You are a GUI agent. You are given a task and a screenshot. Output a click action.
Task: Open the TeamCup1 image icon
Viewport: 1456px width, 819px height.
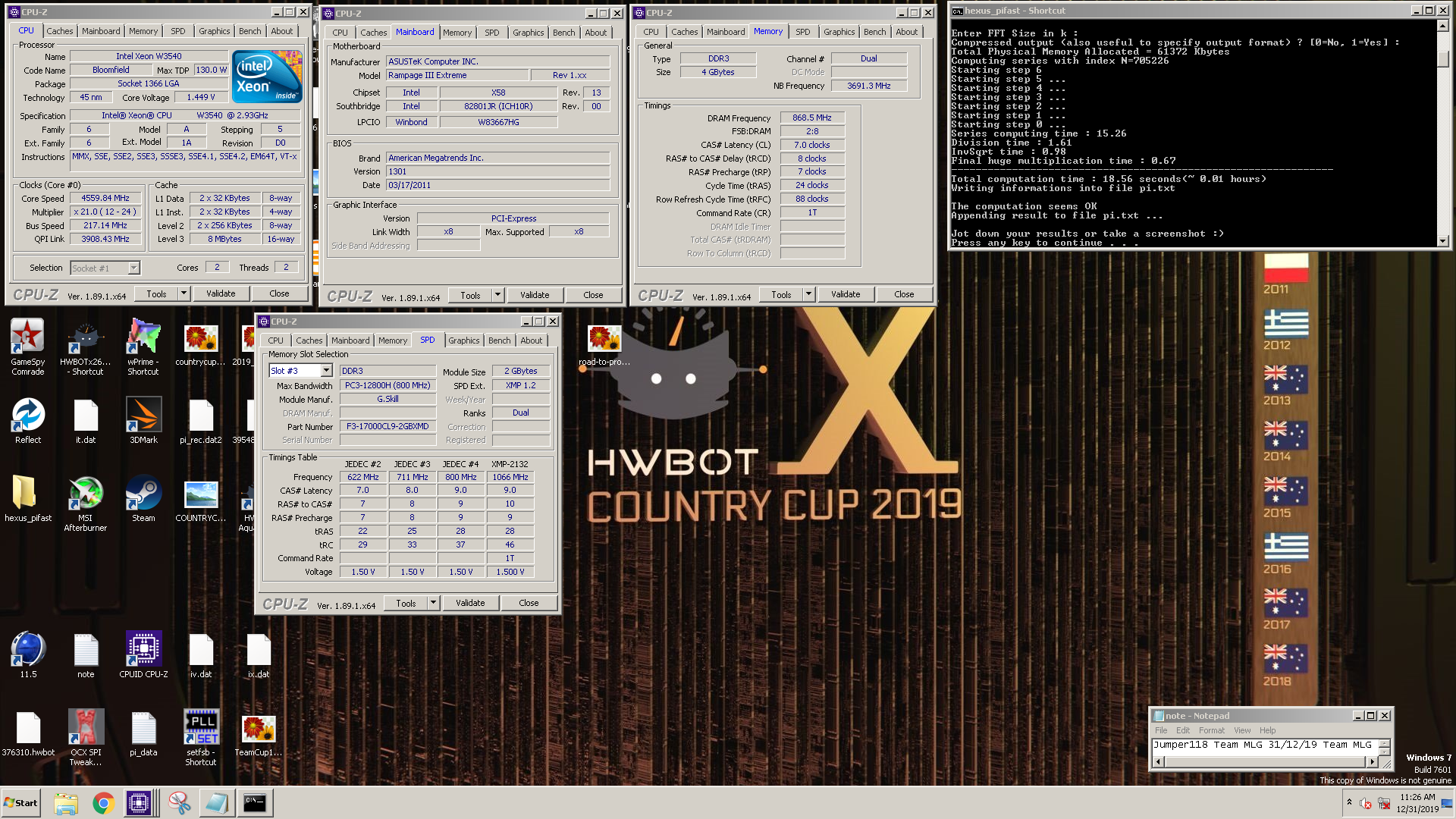pyautogui.click(x=259, y=734)
